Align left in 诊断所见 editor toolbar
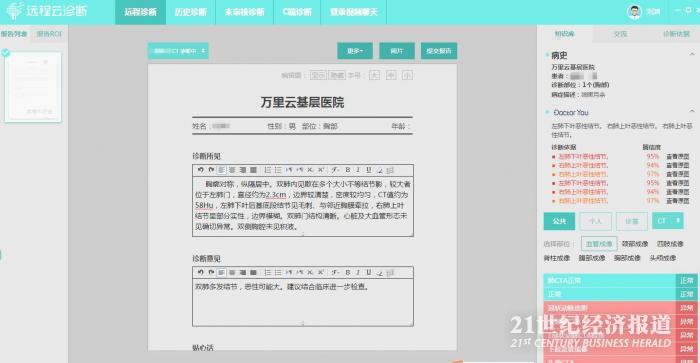This screenshot has width=700, height=363. point(221,170)
